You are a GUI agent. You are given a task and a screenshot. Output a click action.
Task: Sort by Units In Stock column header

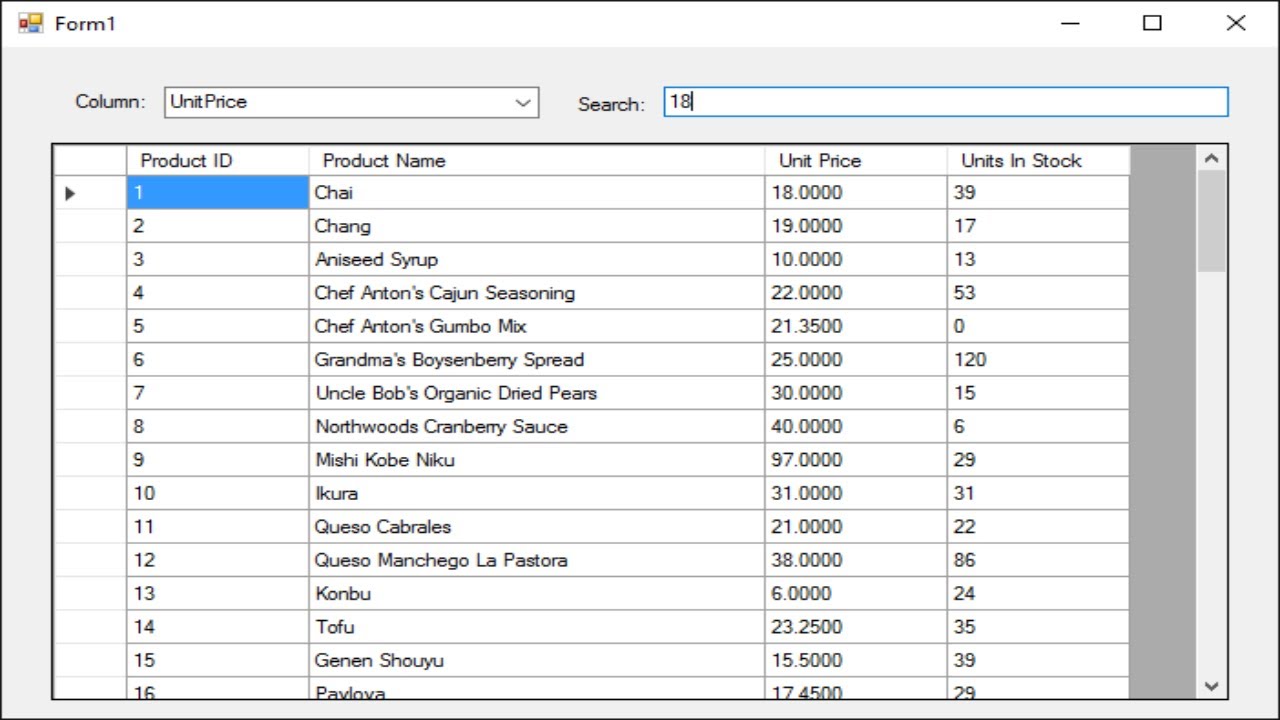click(x=1038, y=161)
